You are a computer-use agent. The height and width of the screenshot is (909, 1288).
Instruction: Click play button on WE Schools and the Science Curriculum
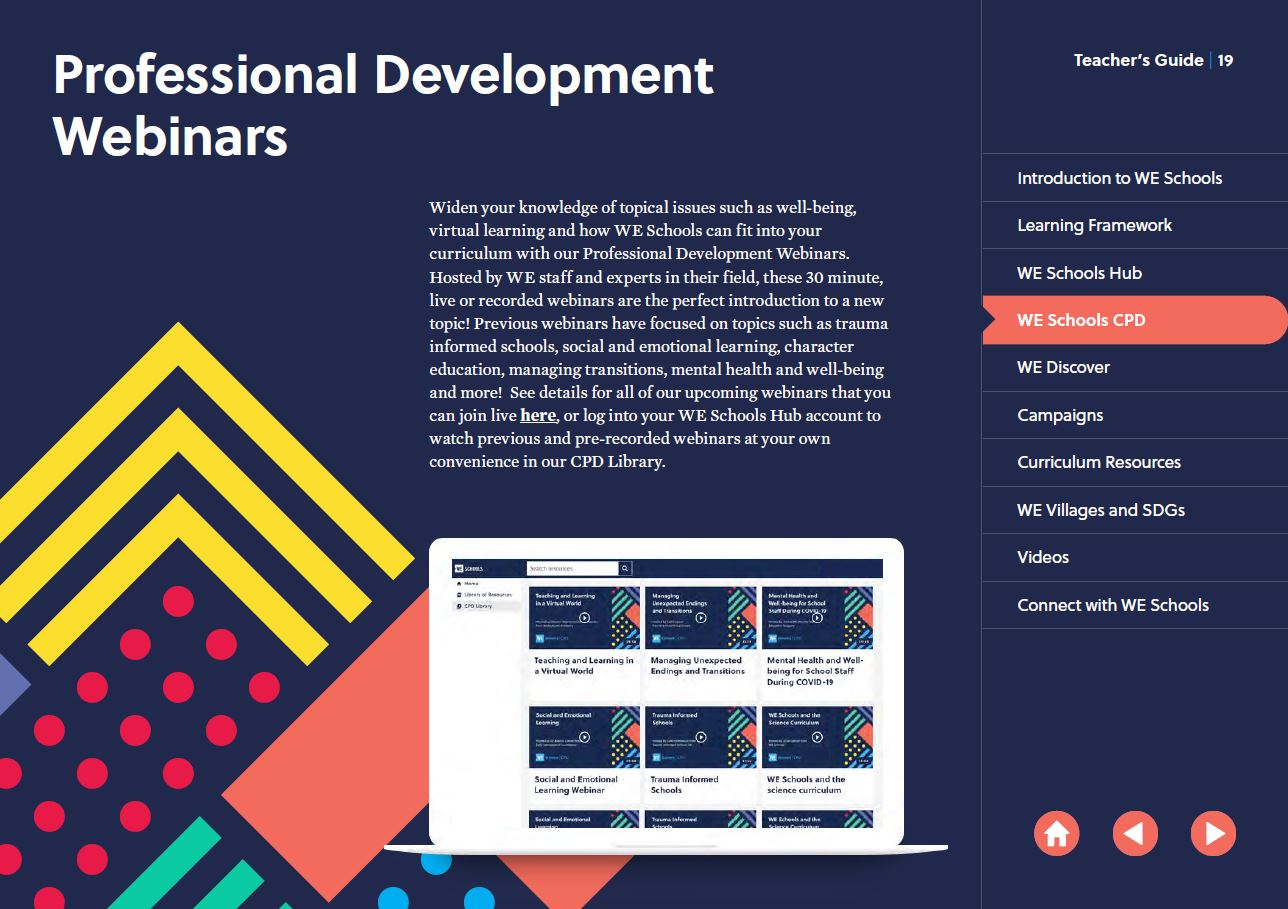(x=817, y=737)
